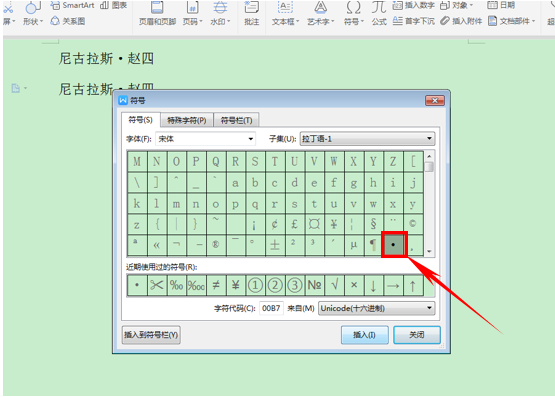This screenshot has width=555, height=397.
Task: Click the 插入到符号栏(Y) button
Action: pos(151,335)
